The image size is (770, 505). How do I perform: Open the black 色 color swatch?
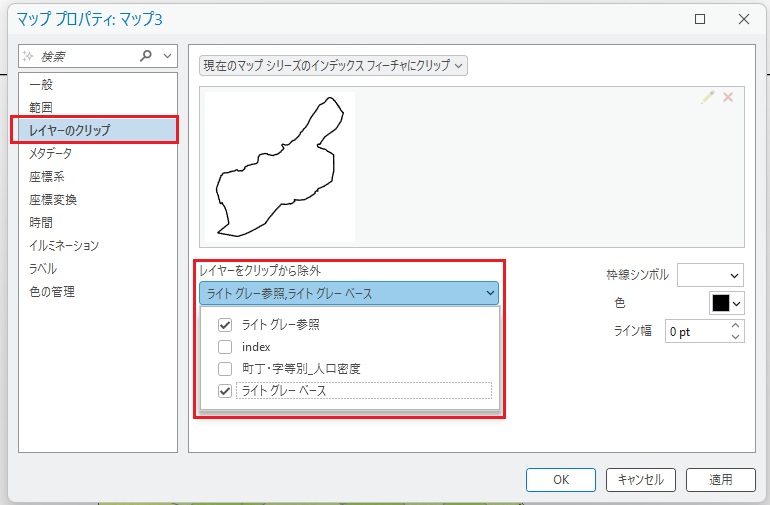726,303
